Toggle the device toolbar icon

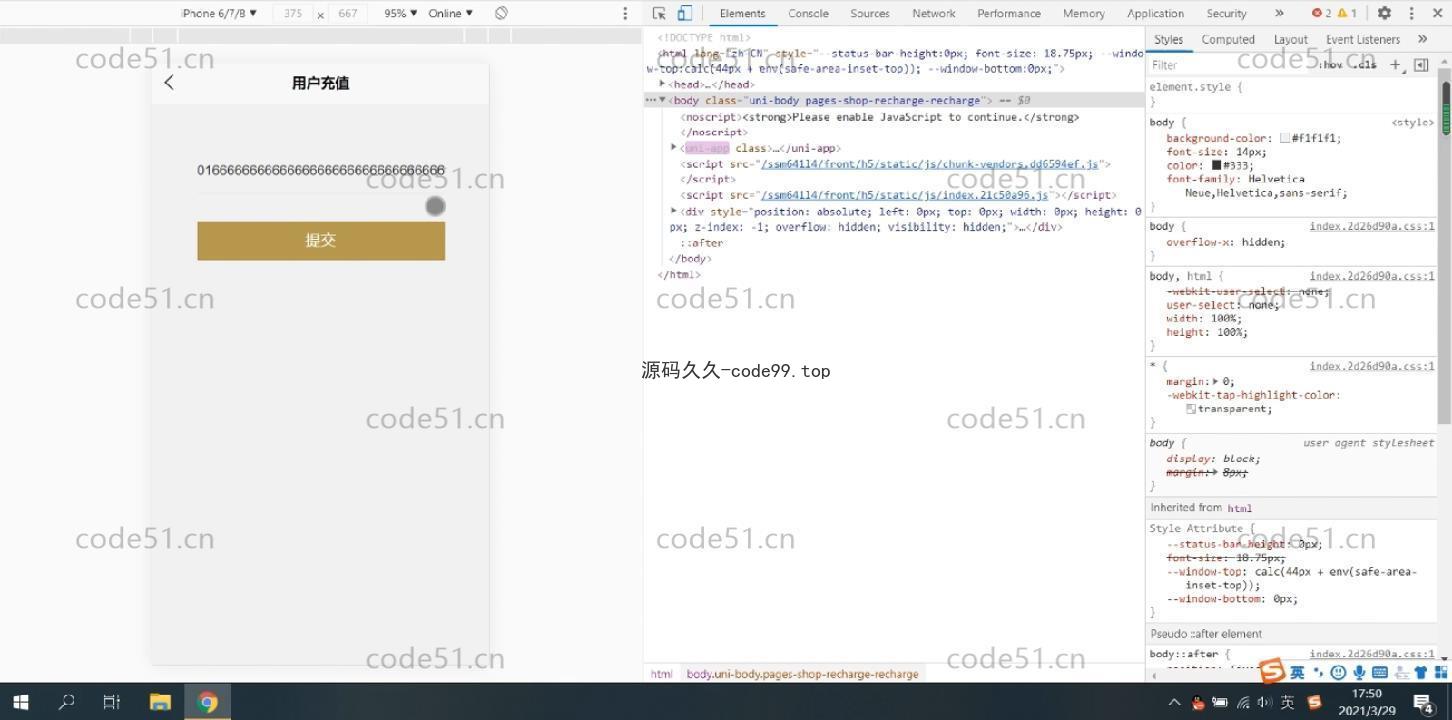685,13
